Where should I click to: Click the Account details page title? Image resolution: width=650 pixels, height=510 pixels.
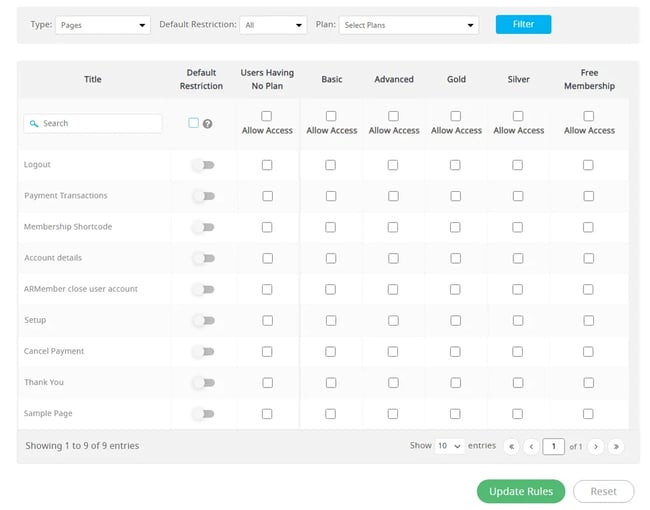(x=53, y=258)
